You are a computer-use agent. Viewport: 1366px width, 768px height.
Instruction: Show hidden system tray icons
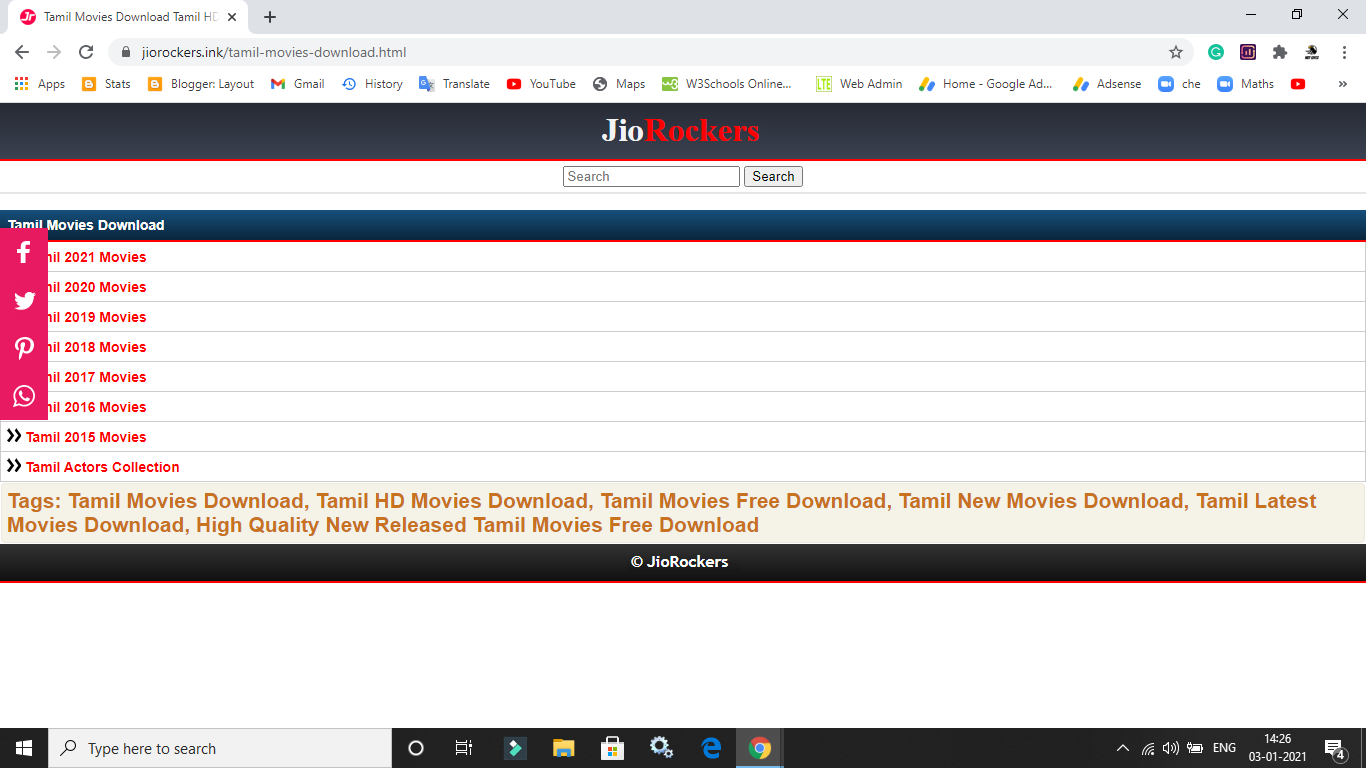click(x=1123, y=748)
